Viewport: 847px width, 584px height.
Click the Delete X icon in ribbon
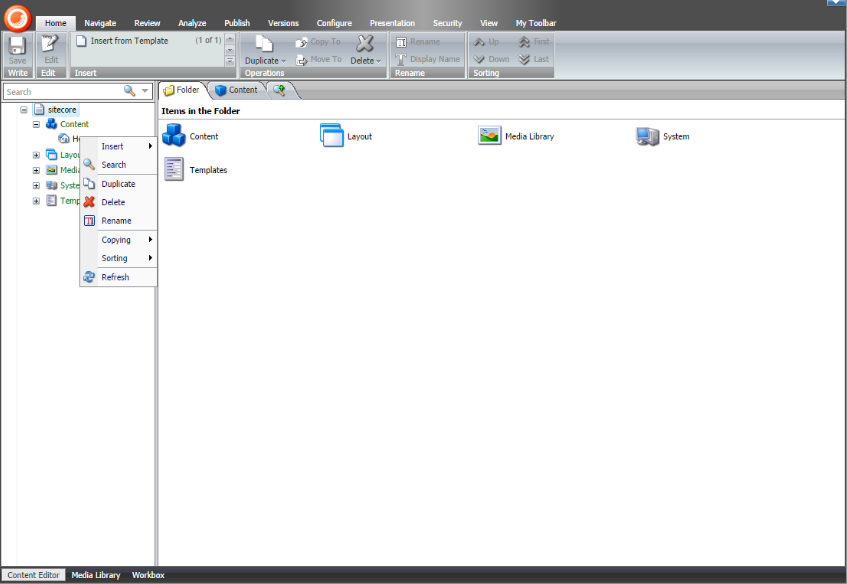365,43
